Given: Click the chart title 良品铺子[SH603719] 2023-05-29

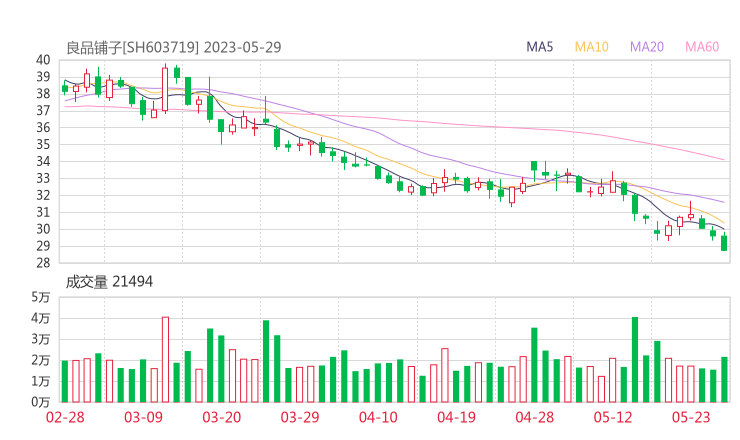Looking at the screenshot, I should [x=174, y=47].
